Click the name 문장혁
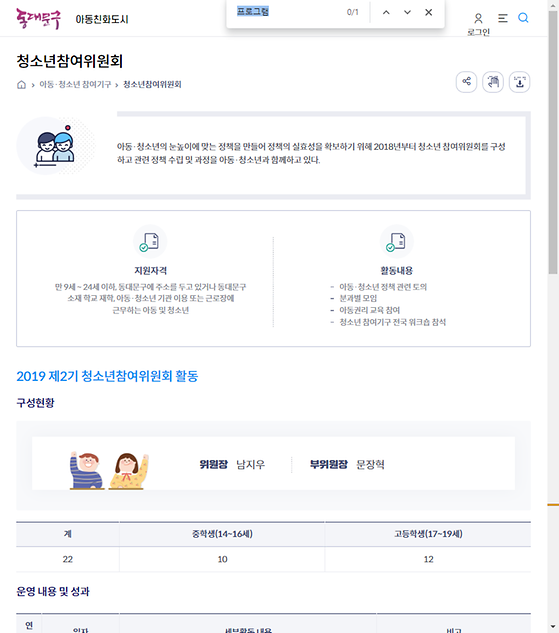The image size is (559, 633). click(370, 464)
